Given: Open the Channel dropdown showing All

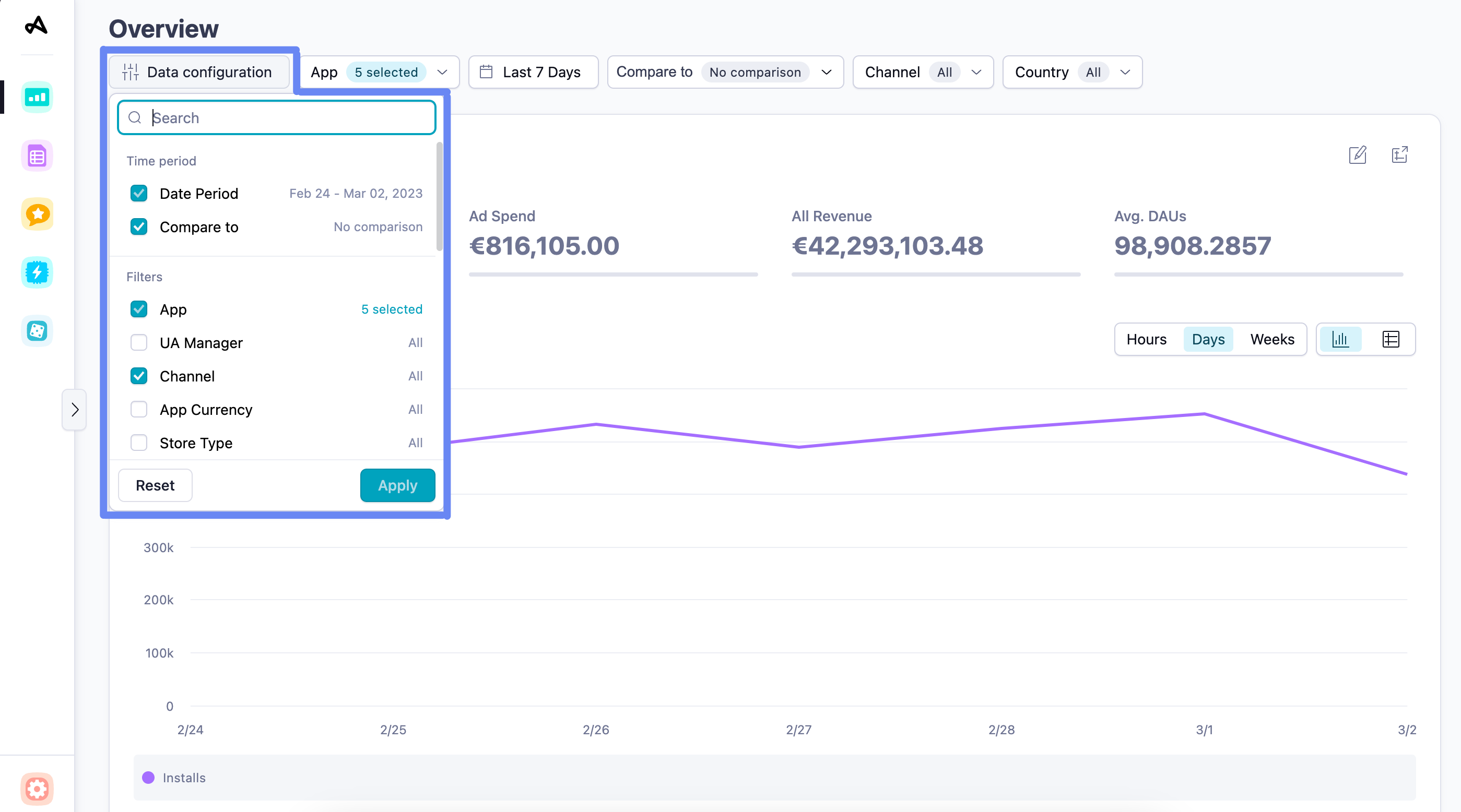Looking at the screenshot, I should (x=923, y=72).
